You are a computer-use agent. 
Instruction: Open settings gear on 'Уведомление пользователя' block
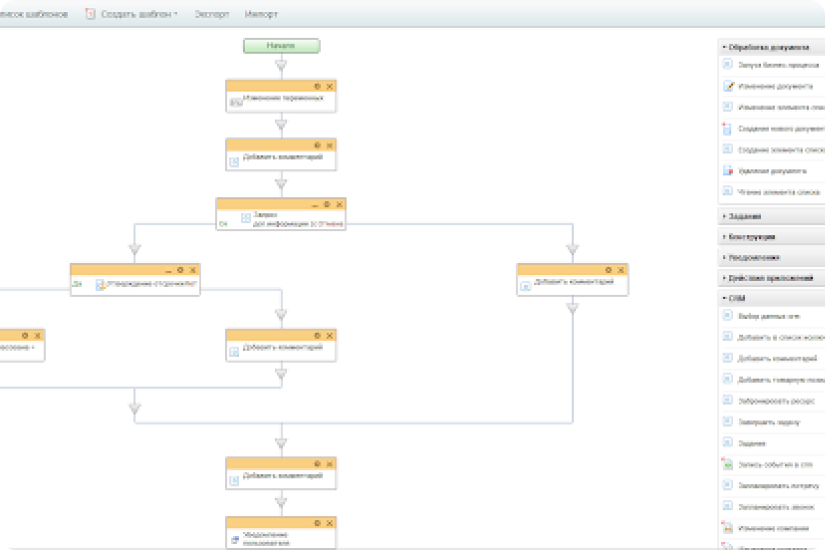317,523
